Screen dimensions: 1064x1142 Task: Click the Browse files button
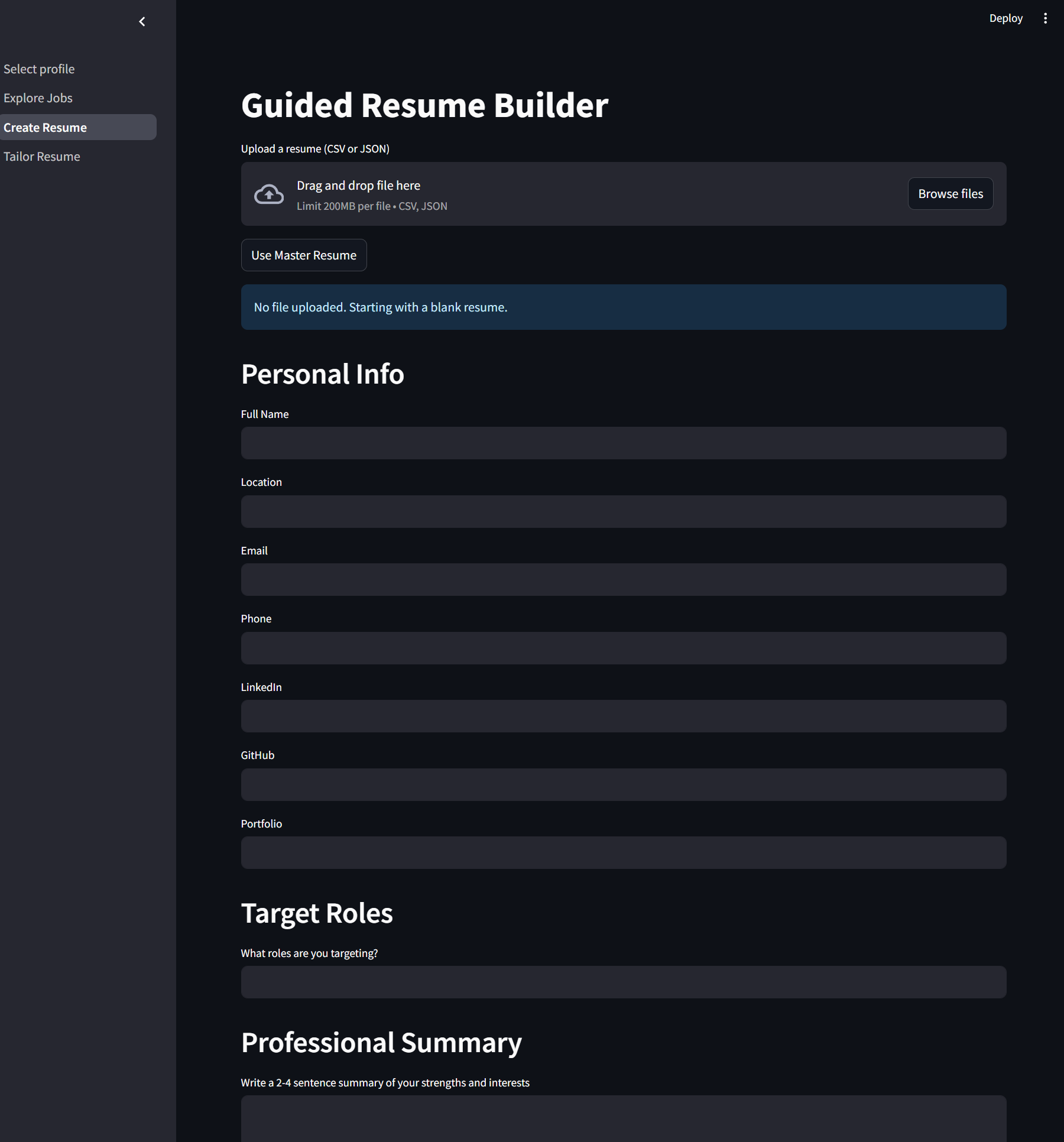(x=950, y=194)
